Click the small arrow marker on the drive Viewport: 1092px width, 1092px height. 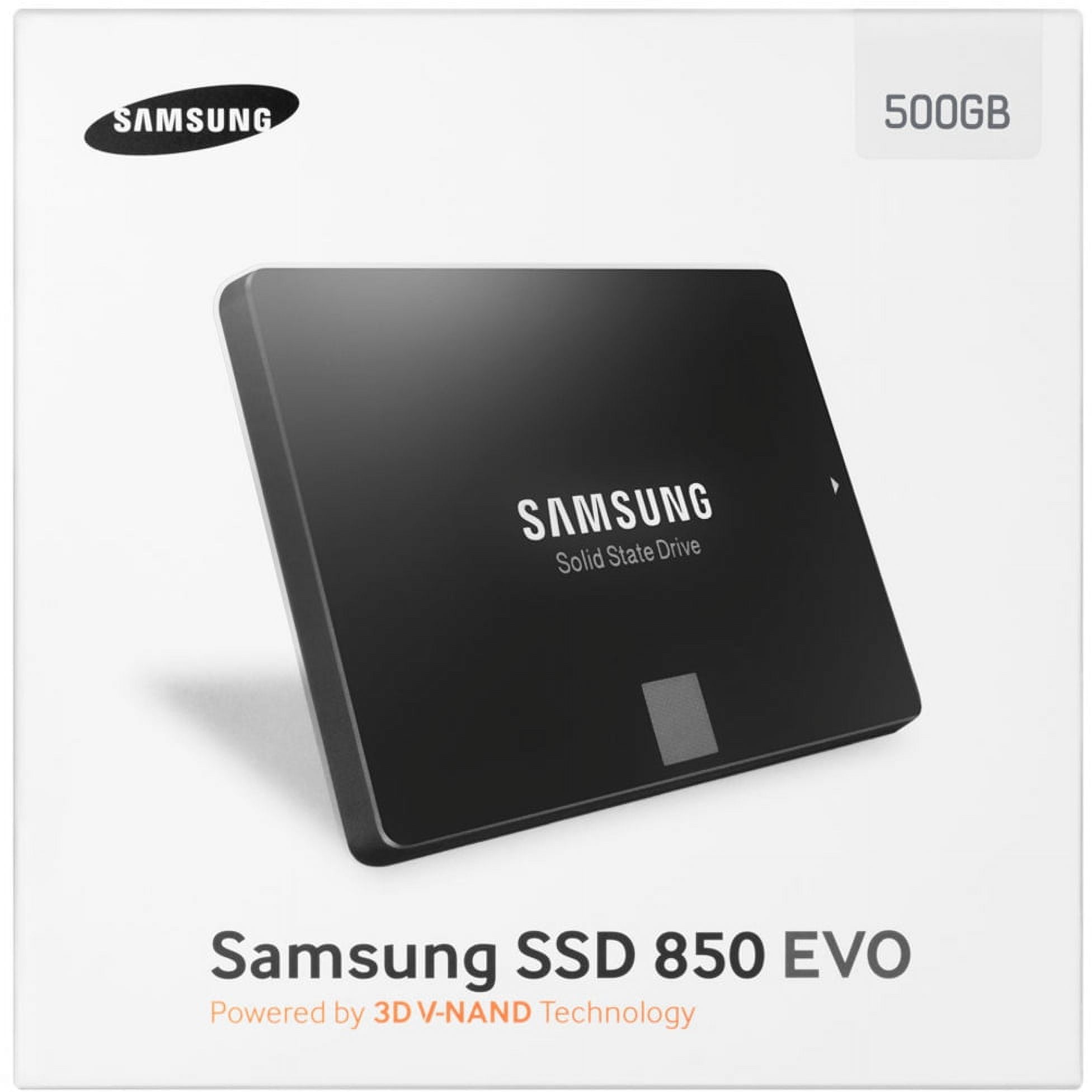pos(835,485)
